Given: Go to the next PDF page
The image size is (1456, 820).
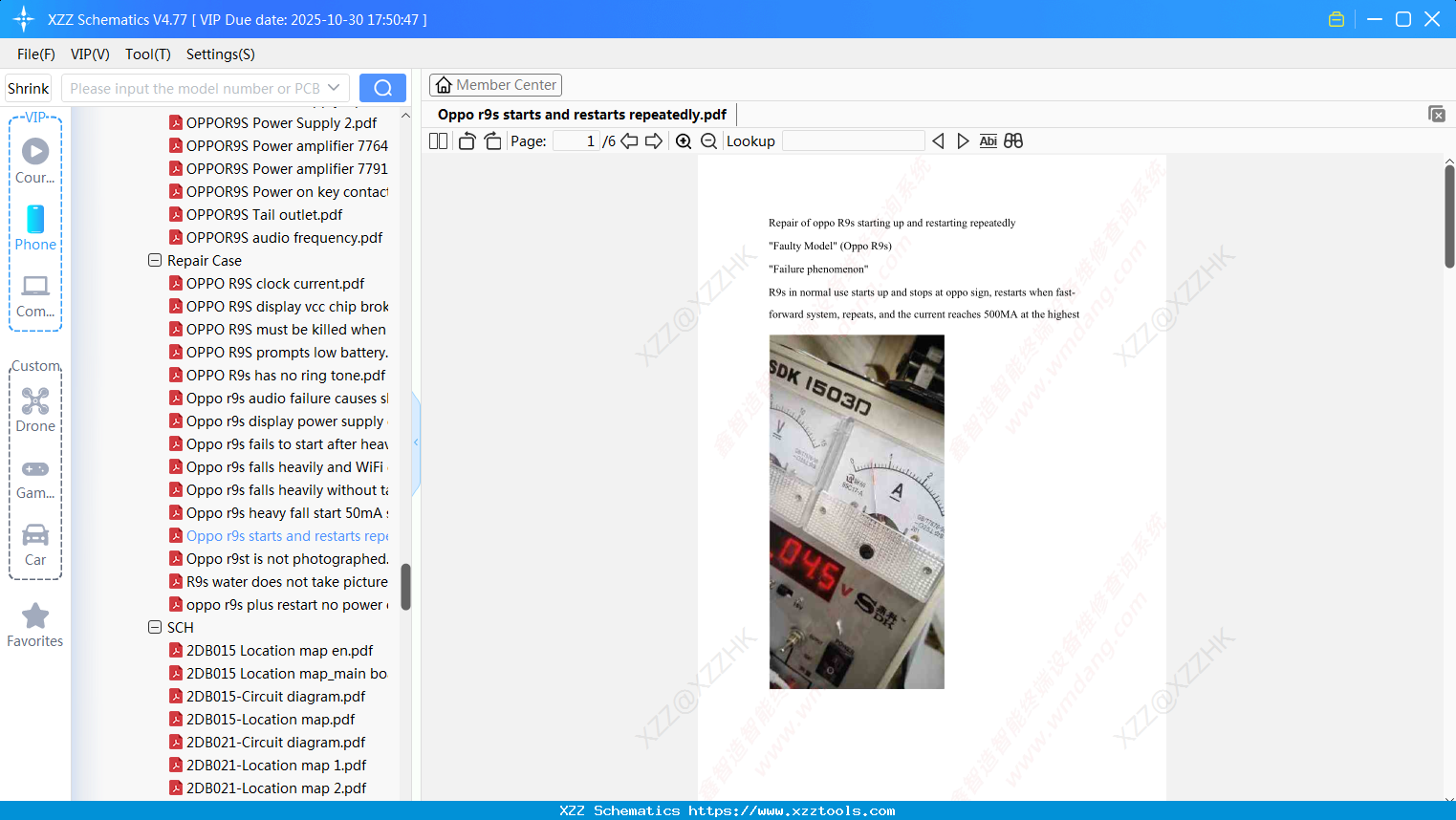Looking at the screenshot, I should pyautogui.click(x=654, y=140).
